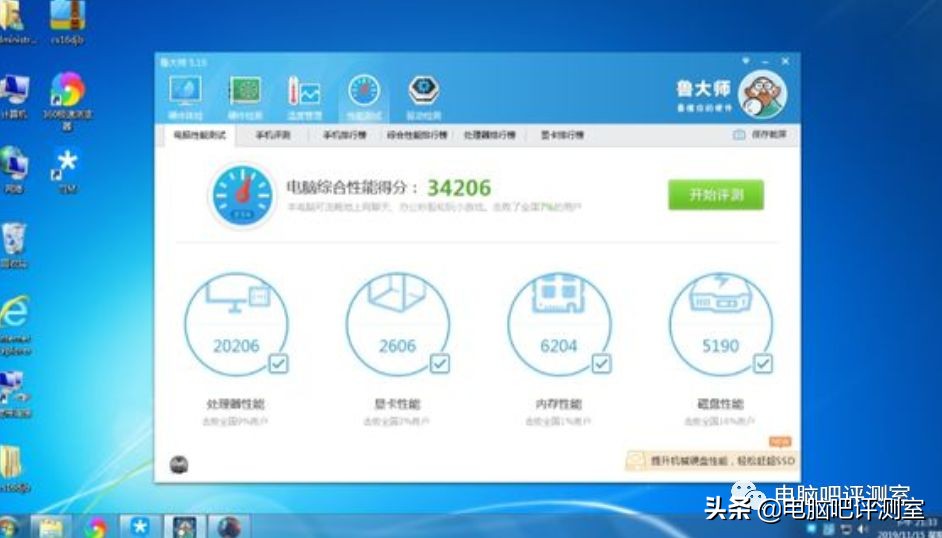942x538 pixels.
Task: Switch to the 手机排行榜 tab
Action: tap(345, 135)
